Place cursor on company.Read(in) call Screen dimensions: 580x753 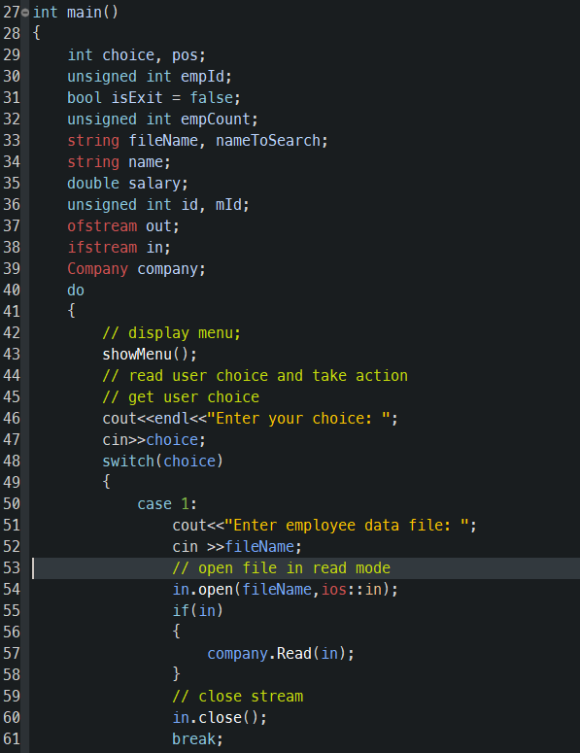(281, 653)
